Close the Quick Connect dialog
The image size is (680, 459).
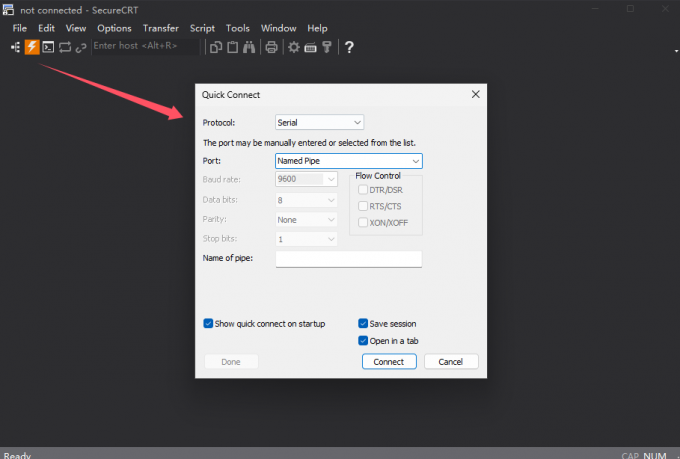click(476, 94)
